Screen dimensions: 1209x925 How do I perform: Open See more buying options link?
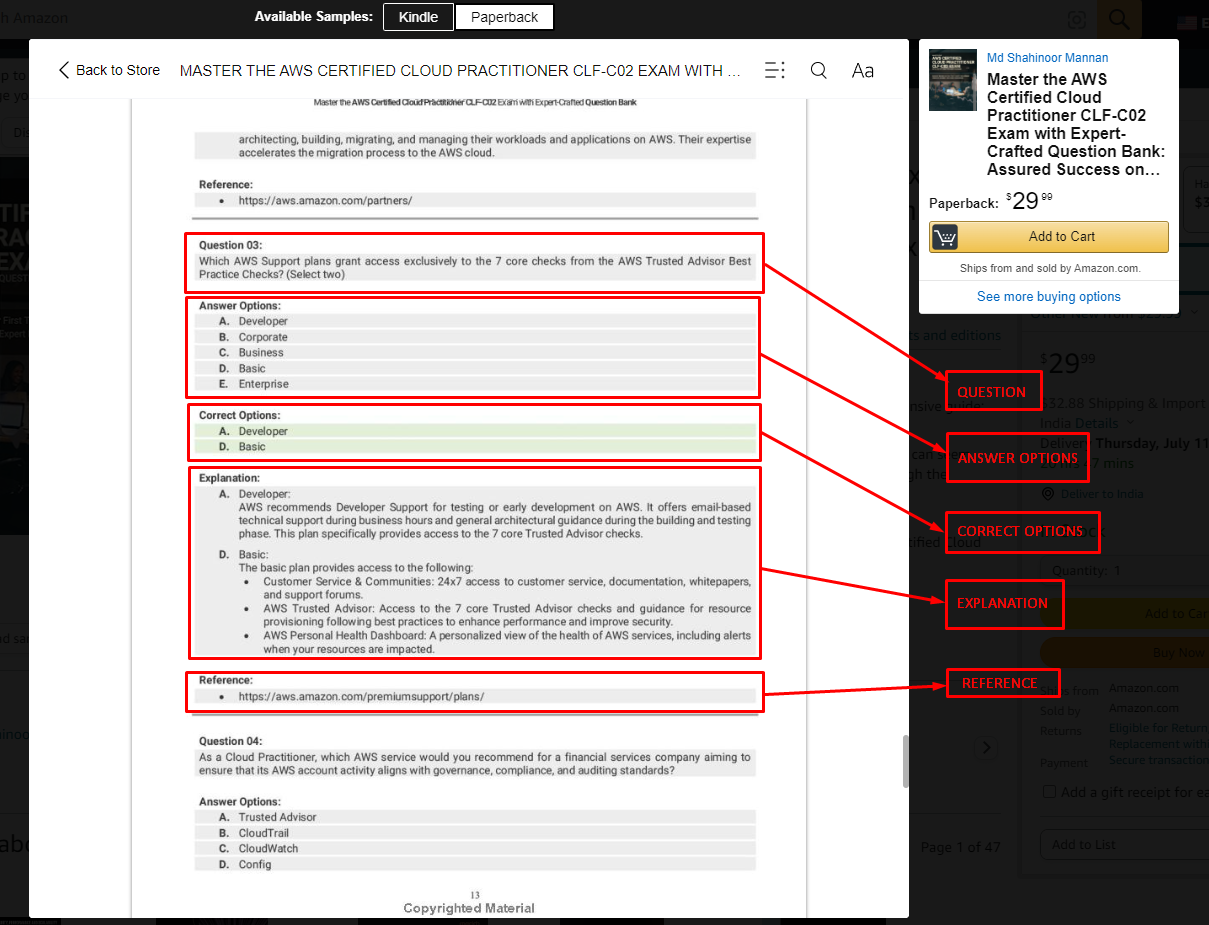pos(1049,297)
